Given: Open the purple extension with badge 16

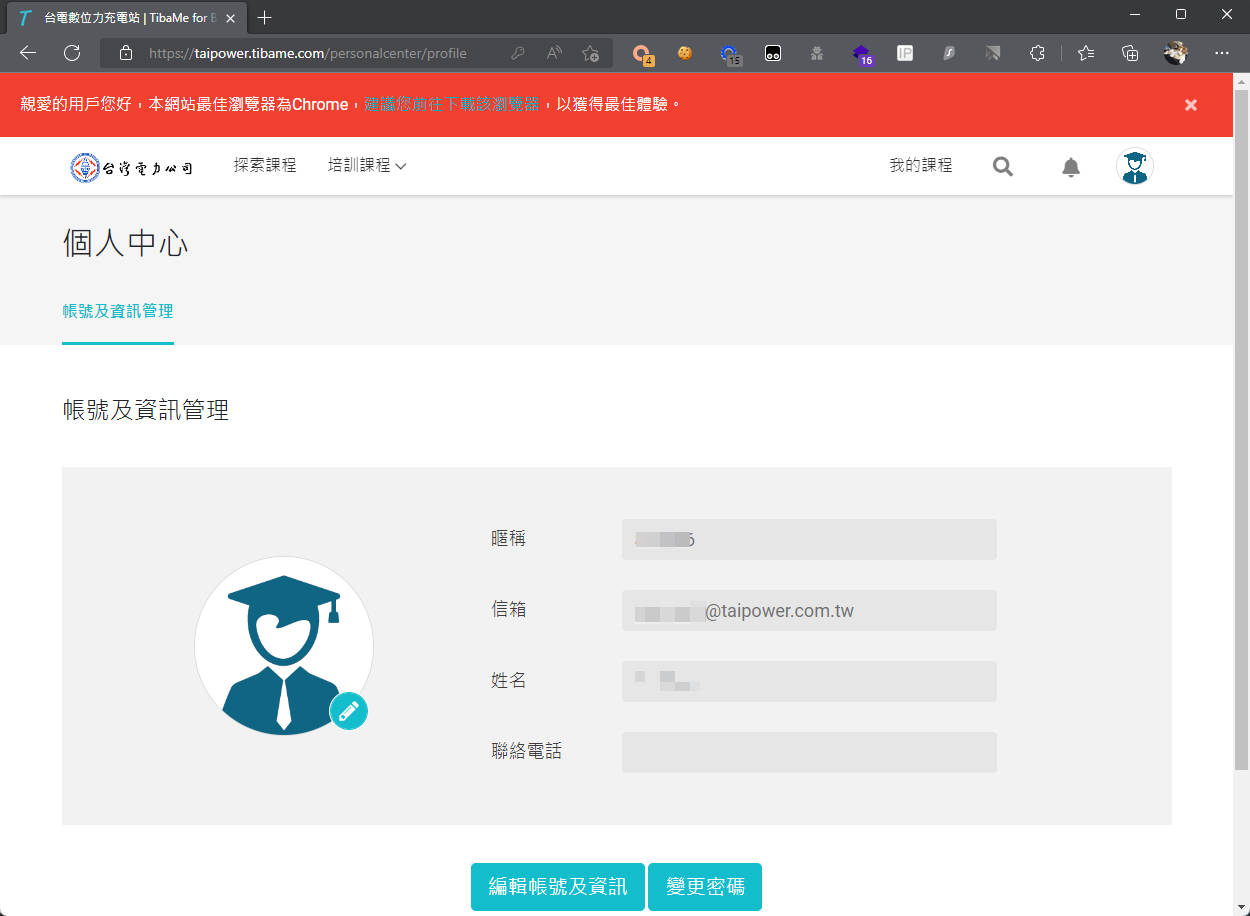Looking at the screenshot, I should point(862,54).
